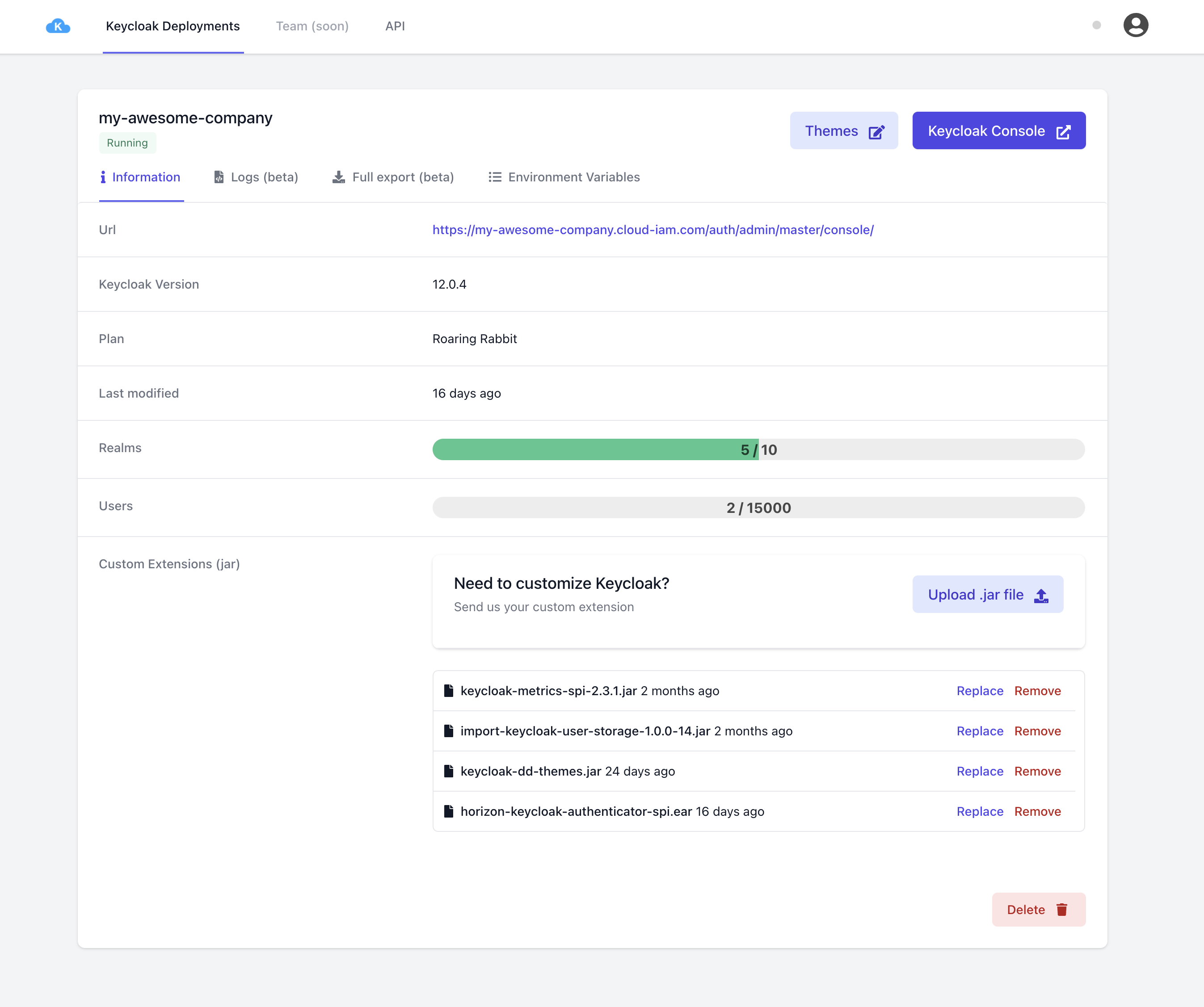The width and height of the screenshot is (1204, 1007).
Task: Open the my-awesome-company admin console URL
Action: click(653, 230)
